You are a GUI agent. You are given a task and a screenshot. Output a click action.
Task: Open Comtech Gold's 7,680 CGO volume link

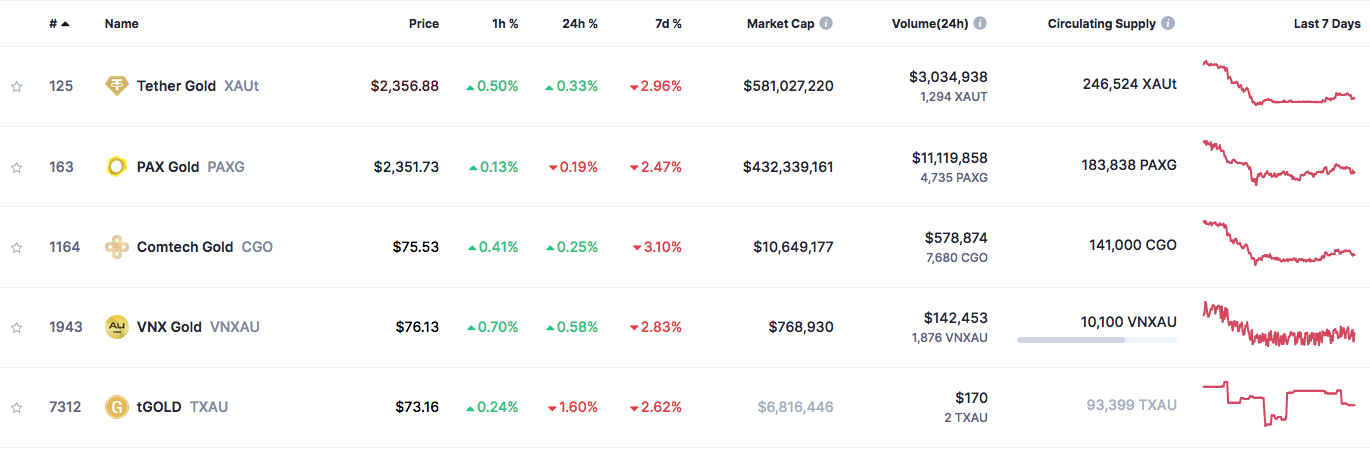click(958, 257)
